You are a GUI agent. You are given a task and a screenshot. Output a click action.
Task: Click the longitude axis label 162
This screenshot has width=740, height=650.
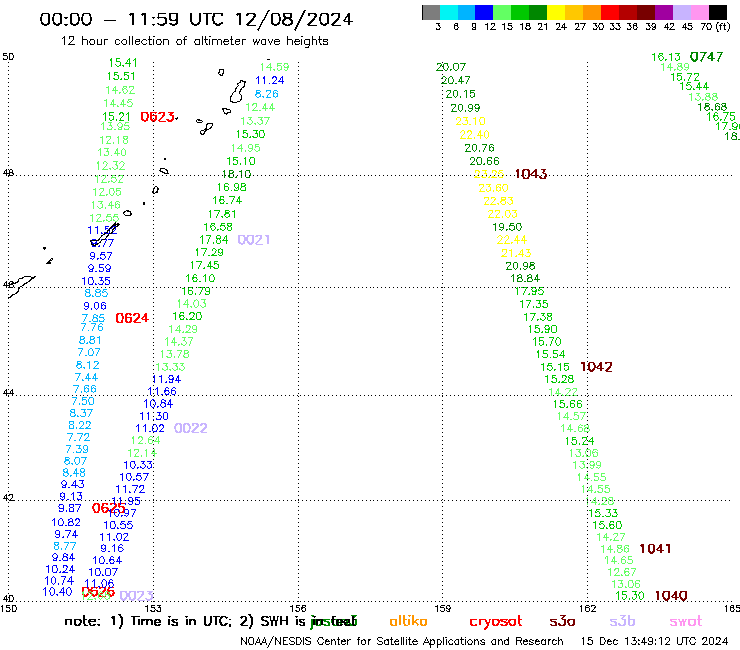pos(588,608)
